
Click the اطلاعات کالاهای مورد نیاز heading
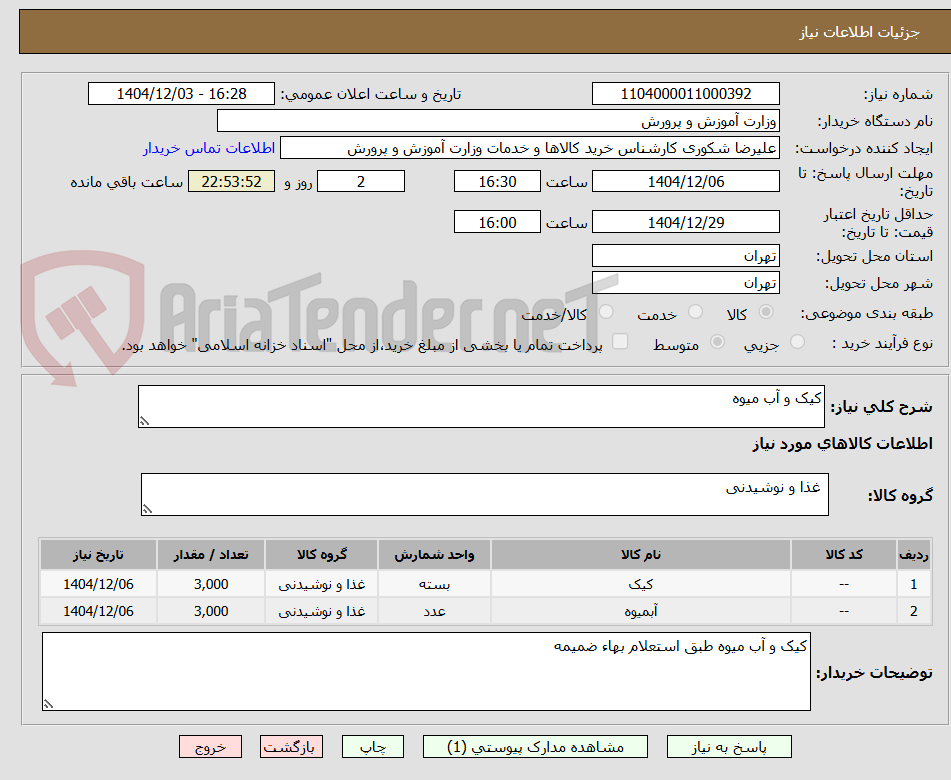(x=842, y=444)
